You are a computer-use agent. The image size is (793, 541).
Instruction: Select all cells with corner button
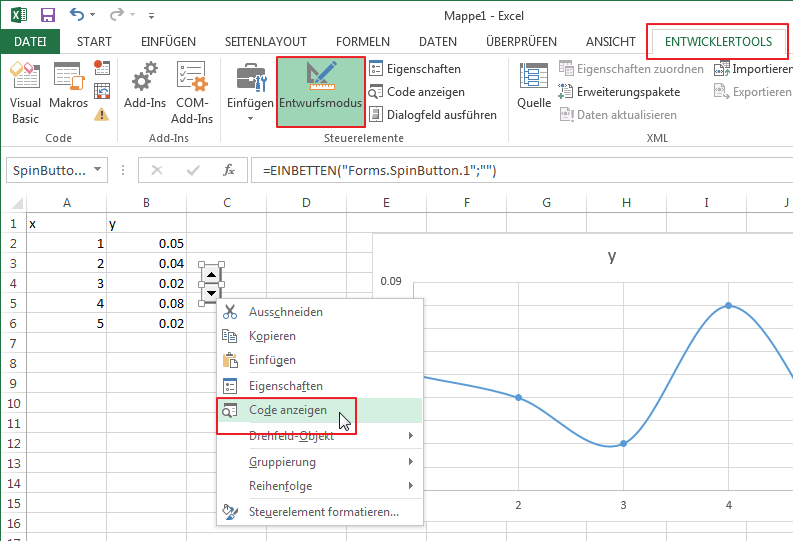click(16, 203)
